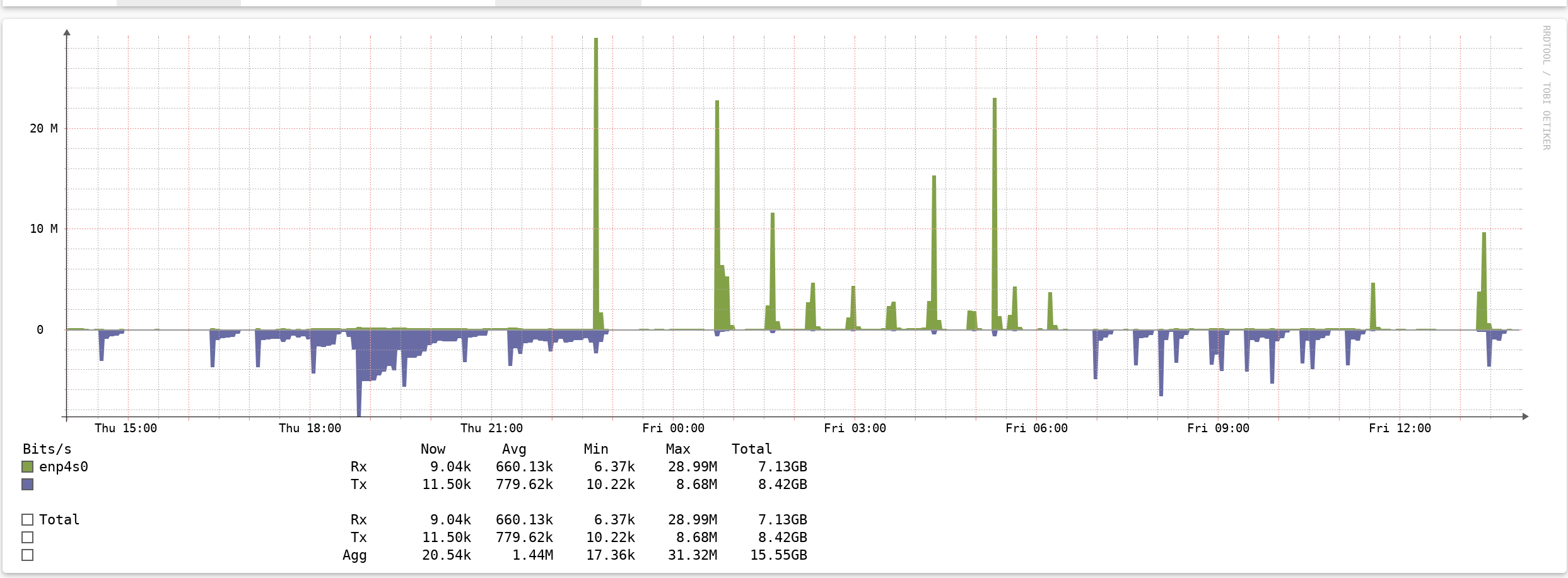The height and width of the screenshot is (578, 1568).
Task: Click the Agg total value 15.55GB
Action: pos(779,555)
